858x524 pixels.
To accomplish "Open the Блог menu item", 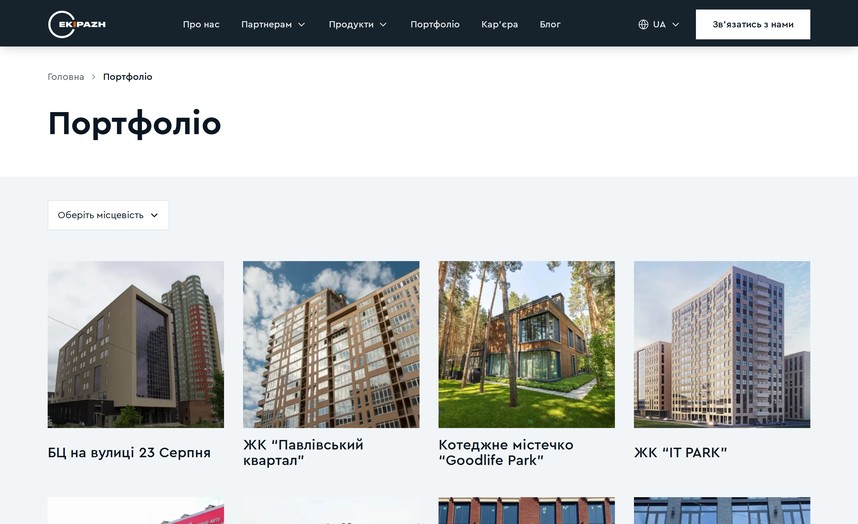I will (550, 25).
